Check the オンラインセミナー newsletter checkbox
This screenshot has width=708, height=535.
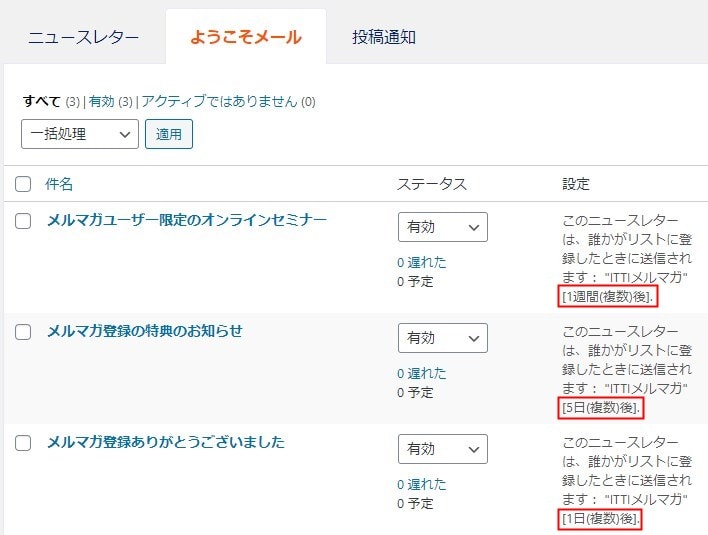point(23,221)
